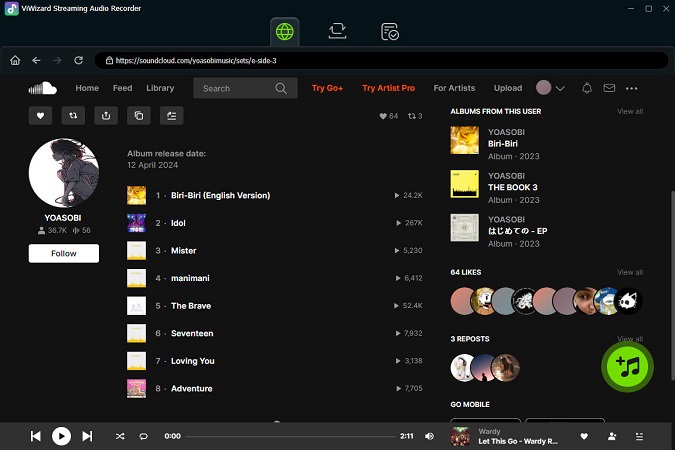Select the manimani track

[275, 278]
